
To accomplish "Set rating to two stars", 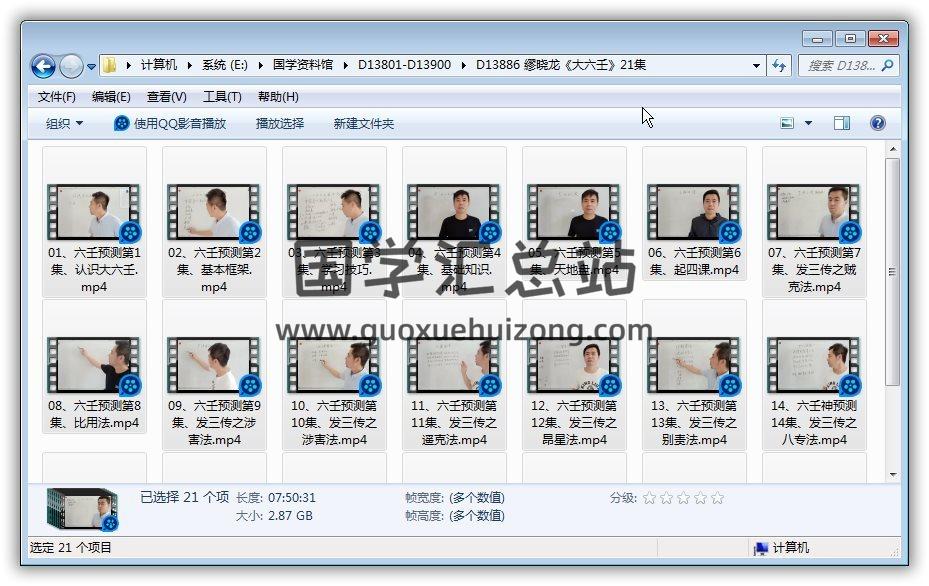I will (667, 498).
